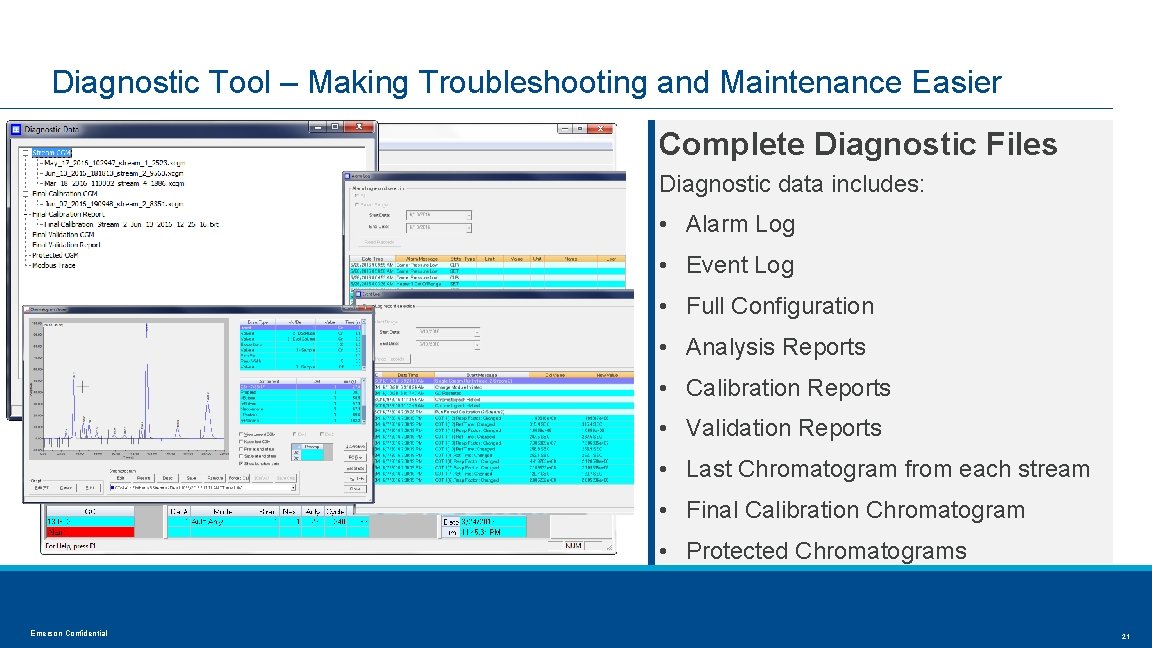Select the Modbus Trace node

click(54, 265)
